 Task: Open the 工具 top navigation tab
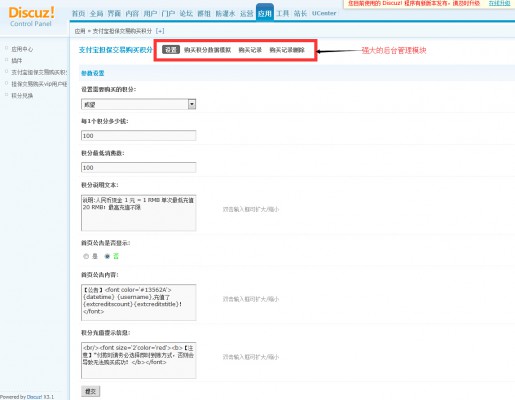point(283,14)
